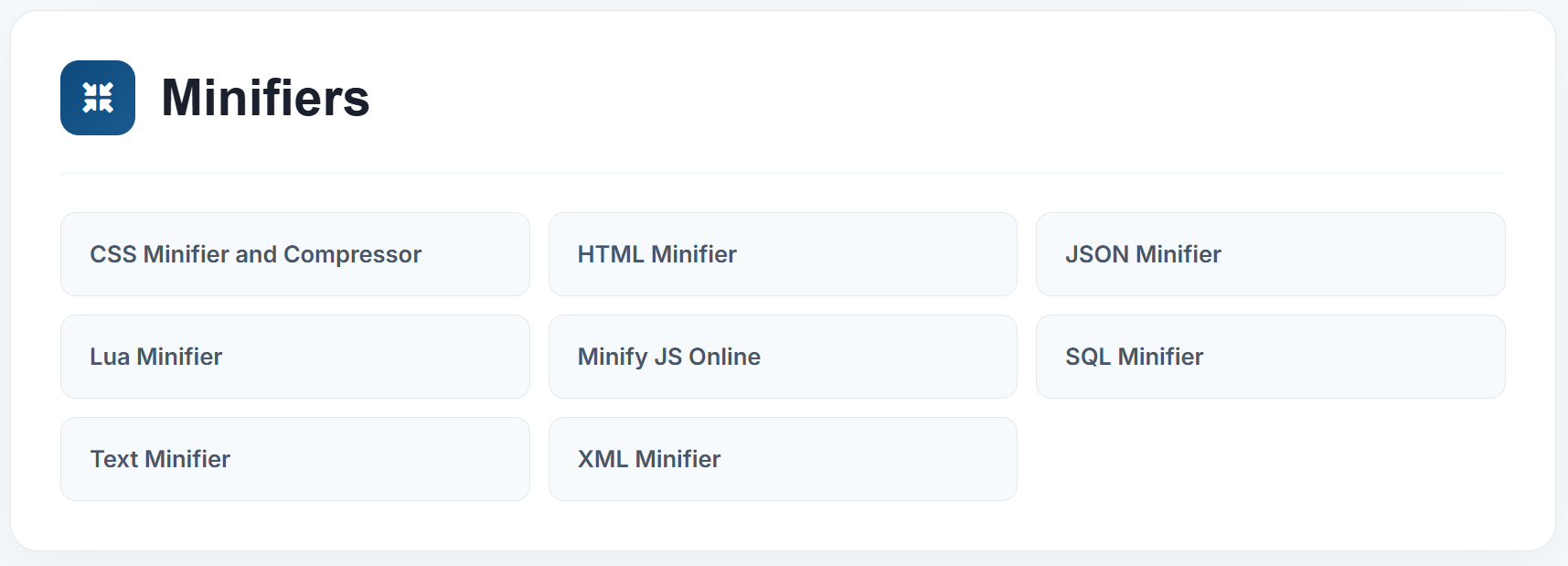Select the JavaScript minify tool card

pos(782,357)
